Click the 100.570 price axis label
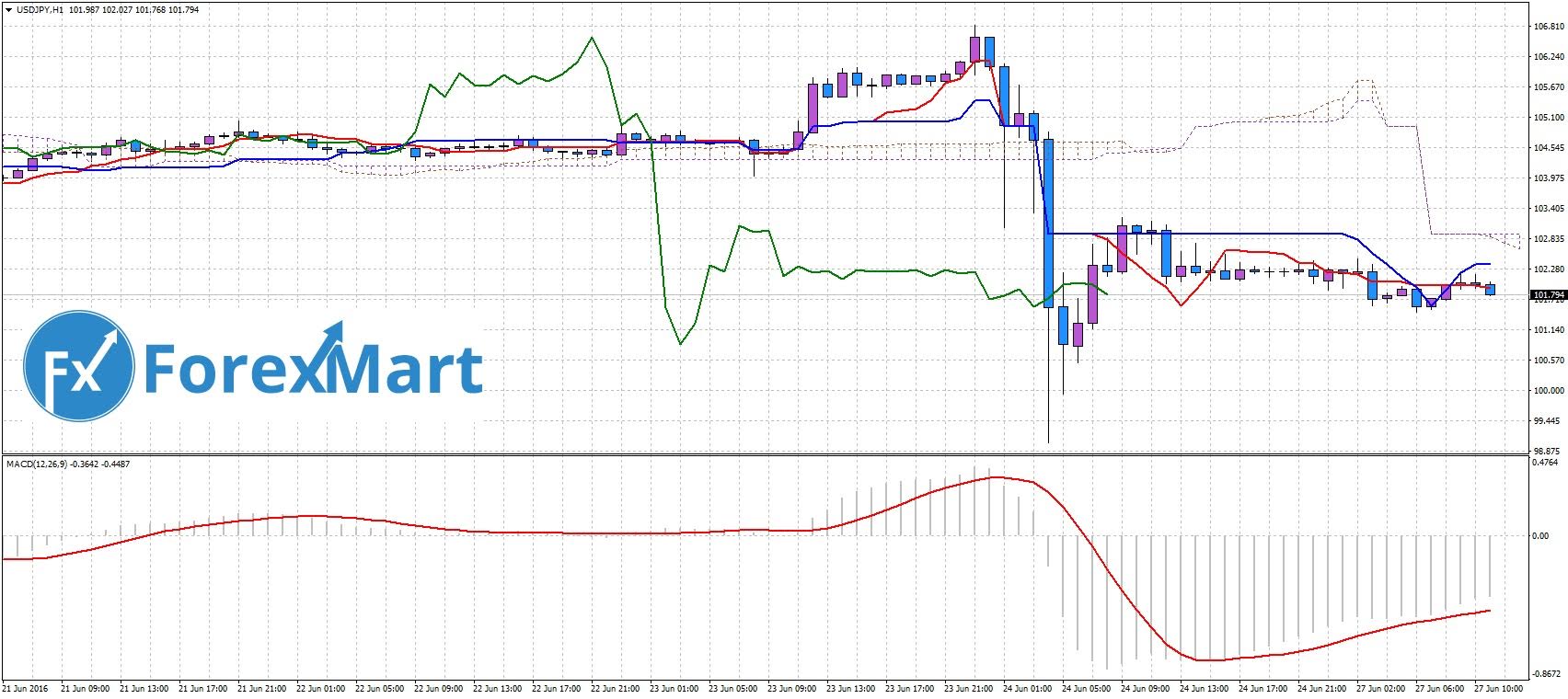Viewport: 1568px width, 699px height. click(1548, 361)
